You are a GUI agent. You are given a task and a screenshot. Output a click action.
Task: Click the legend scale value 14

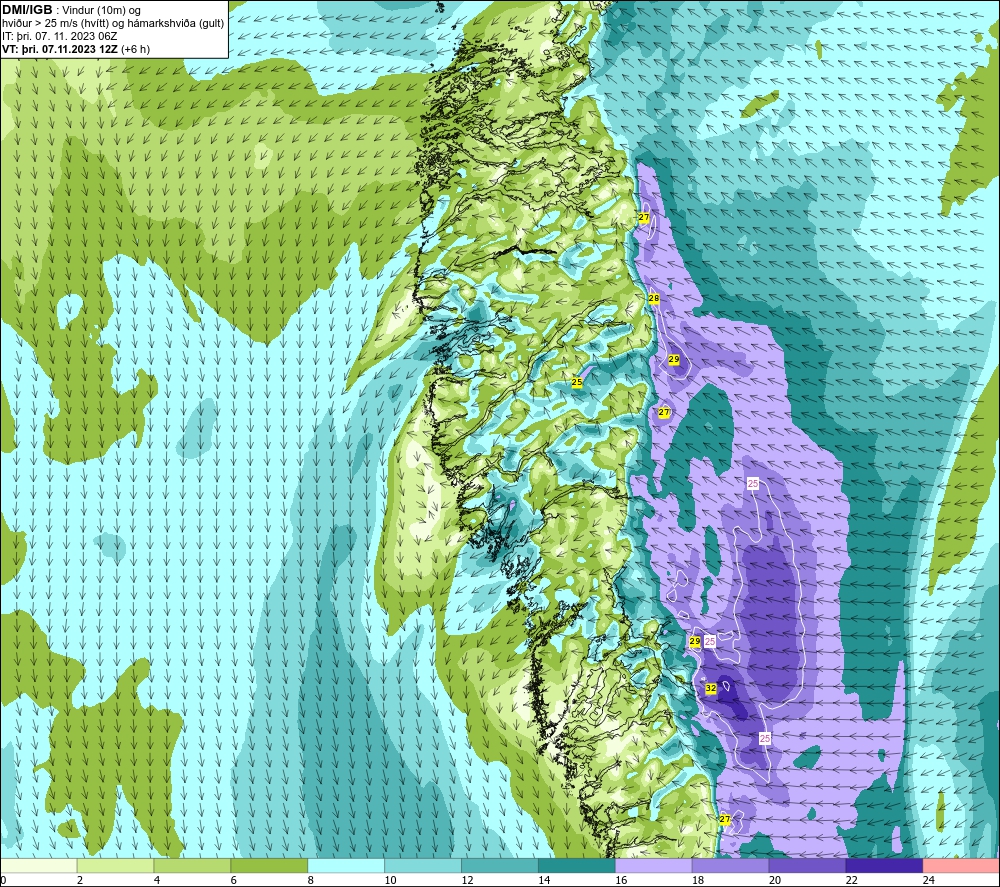(x=544, y=880)
